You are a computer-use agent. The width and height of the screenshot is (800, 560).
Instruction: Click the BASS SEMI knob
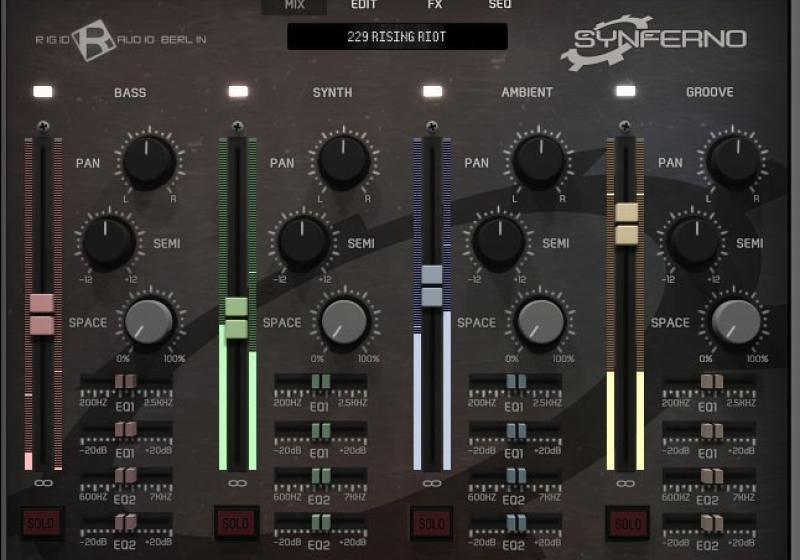(x=108, y=243)
